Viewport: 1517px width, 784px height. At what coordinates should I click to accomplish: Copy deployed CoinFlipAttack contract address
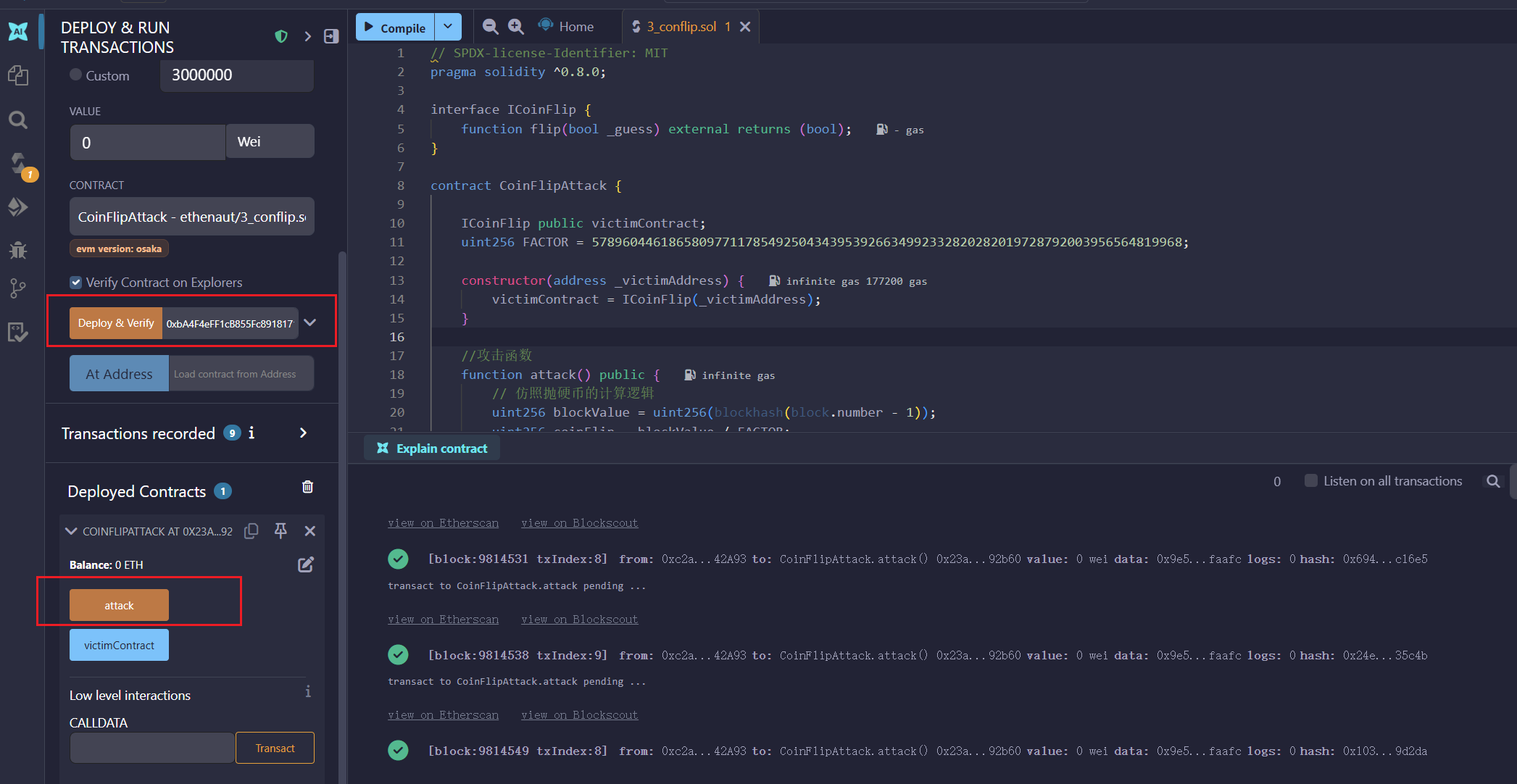pos(252,531)
